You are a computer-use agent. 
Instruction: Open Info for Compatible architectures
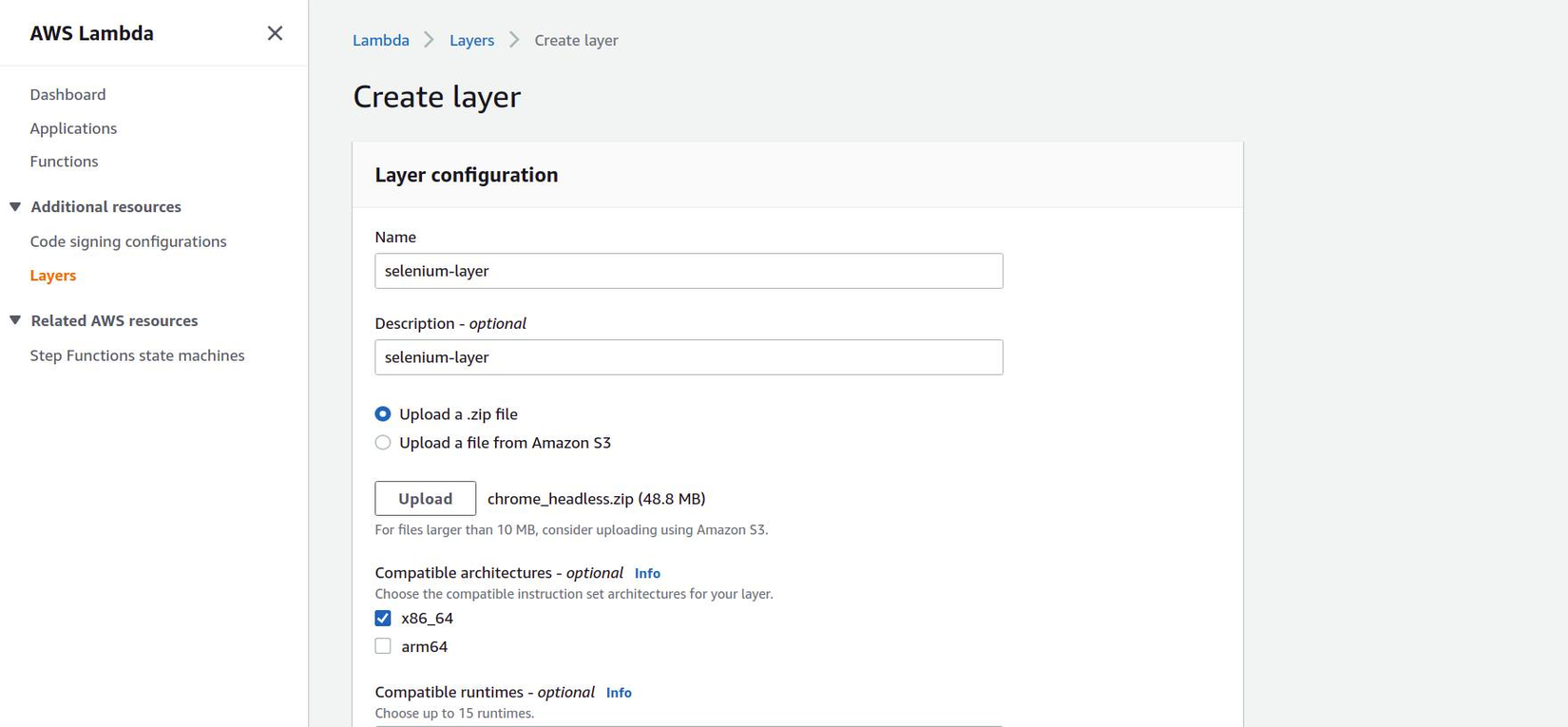tap(647, 573)
